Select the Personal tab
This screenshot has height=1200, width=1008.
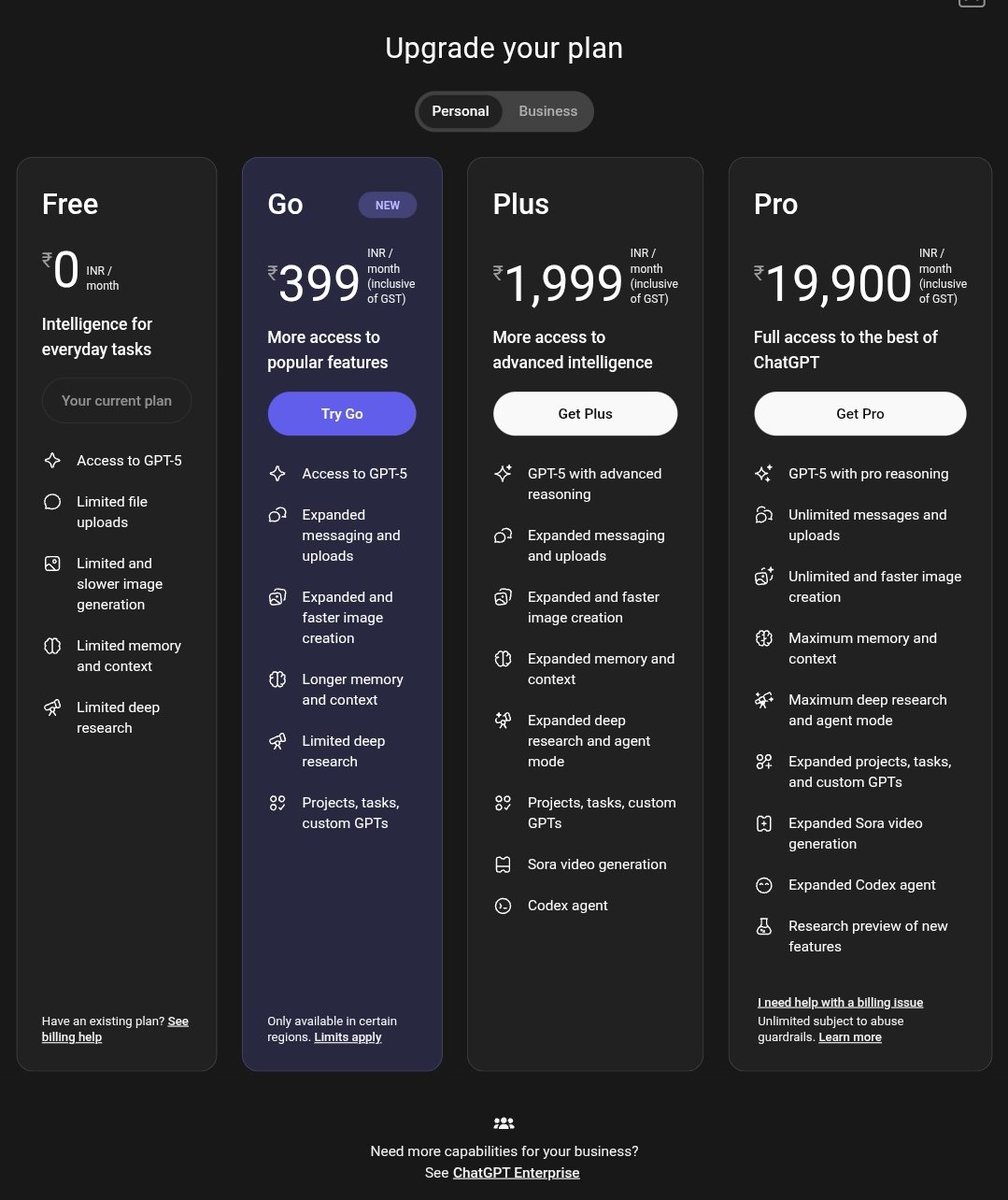click(461, 111)
